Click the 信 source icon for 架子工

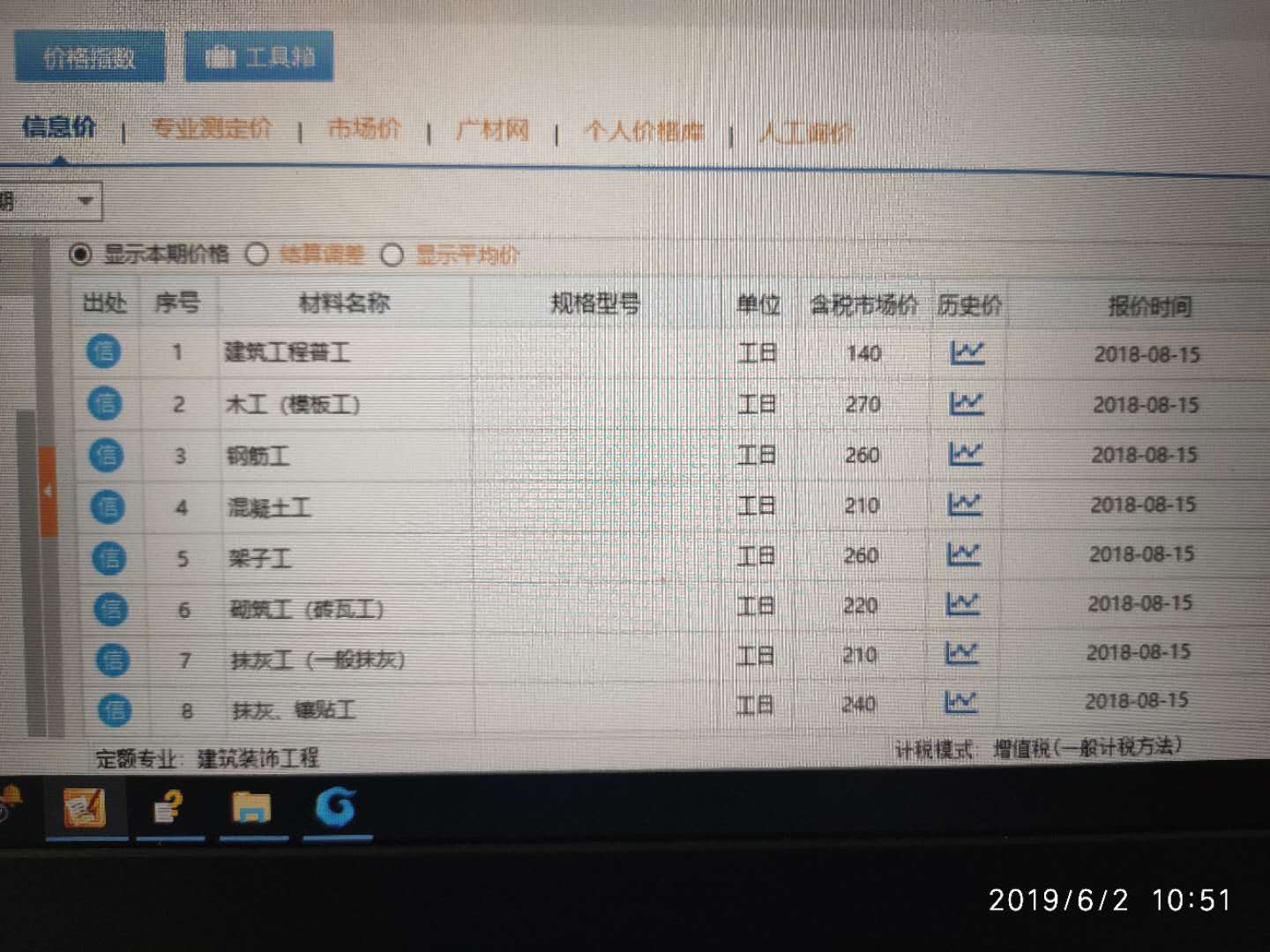110,557
